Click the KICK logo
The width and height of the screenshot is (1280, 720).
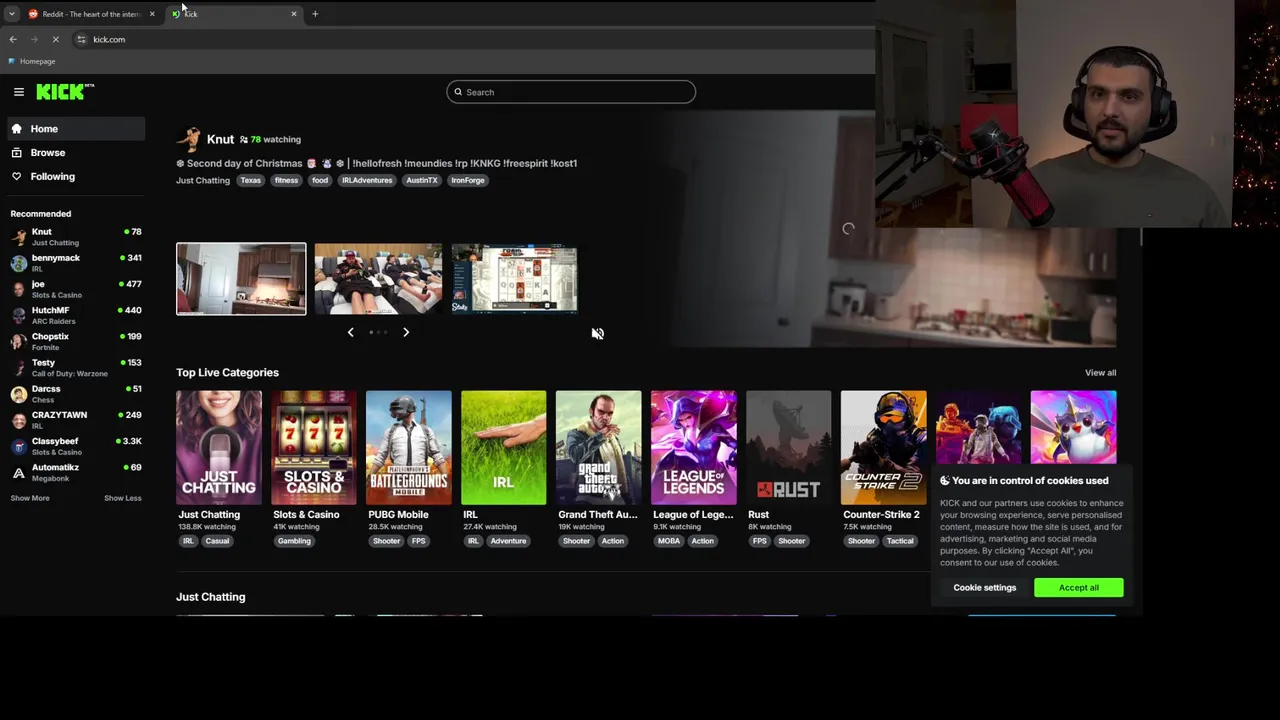point(65,92)
